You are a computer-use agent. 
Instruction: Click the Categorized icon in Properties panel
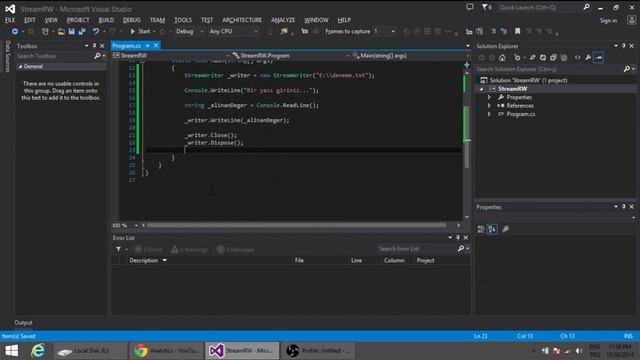(x=481, y=229)
